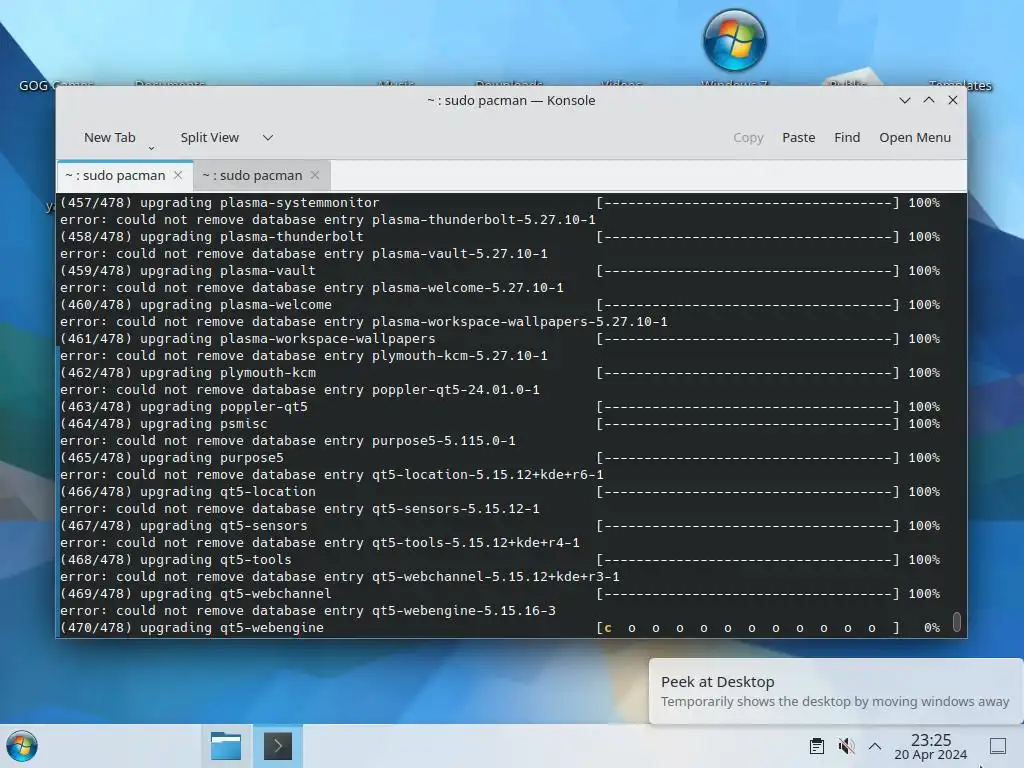Open the clipboard tray icon
Viewport: 1024px width, 768px height.
pos(816,746)
